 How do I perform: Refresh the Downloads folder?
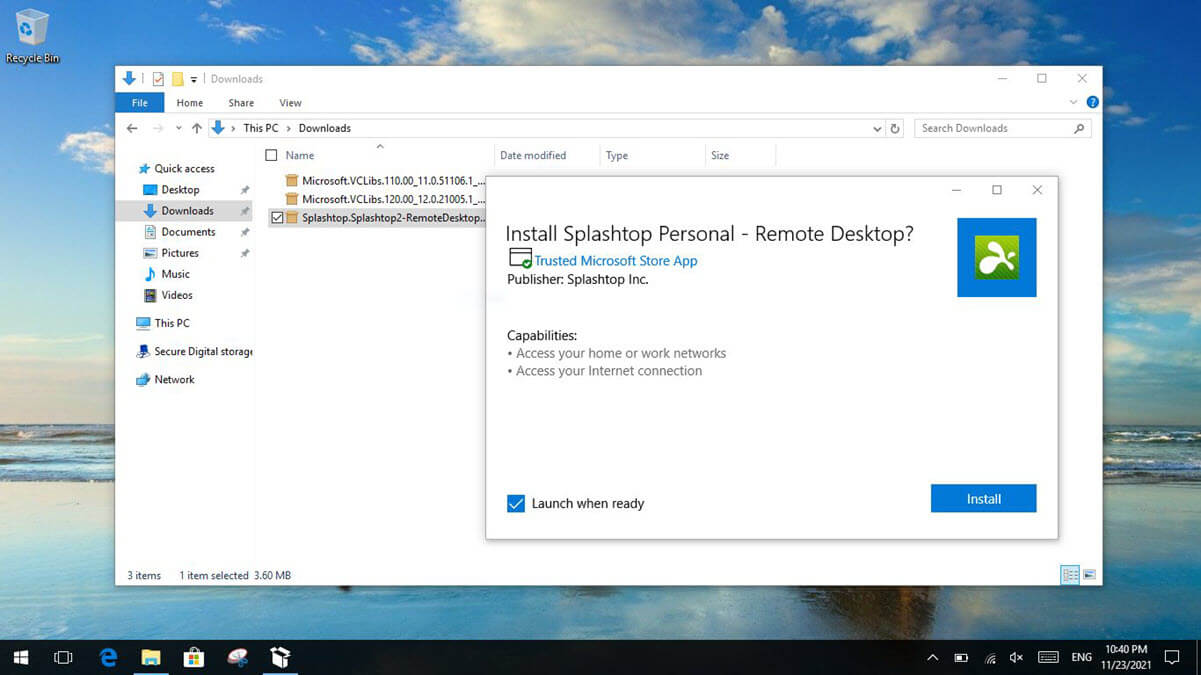click(x=895, y=128)
